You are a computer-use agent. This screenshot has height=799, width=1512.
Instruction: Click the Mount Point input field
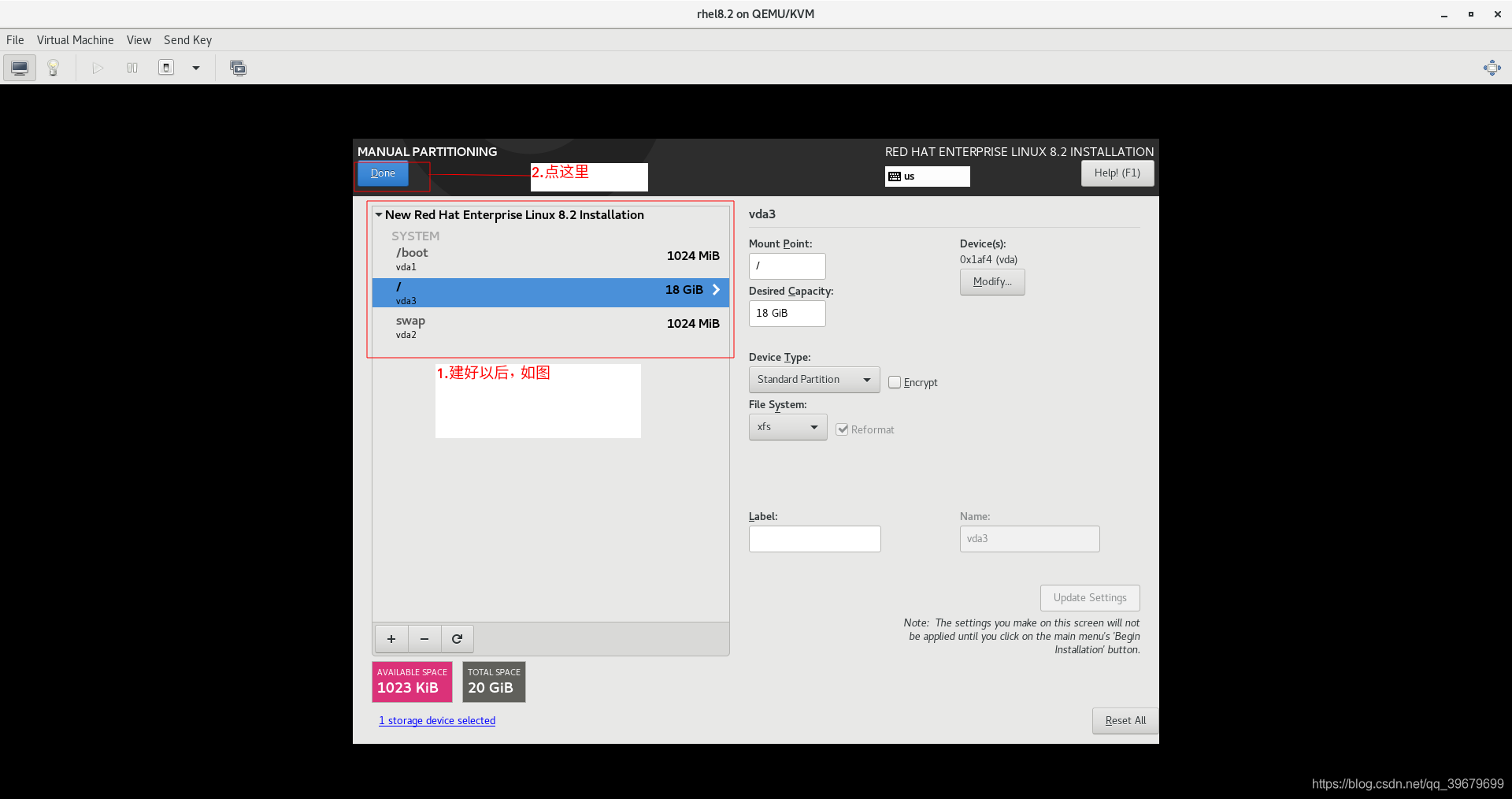787,266
